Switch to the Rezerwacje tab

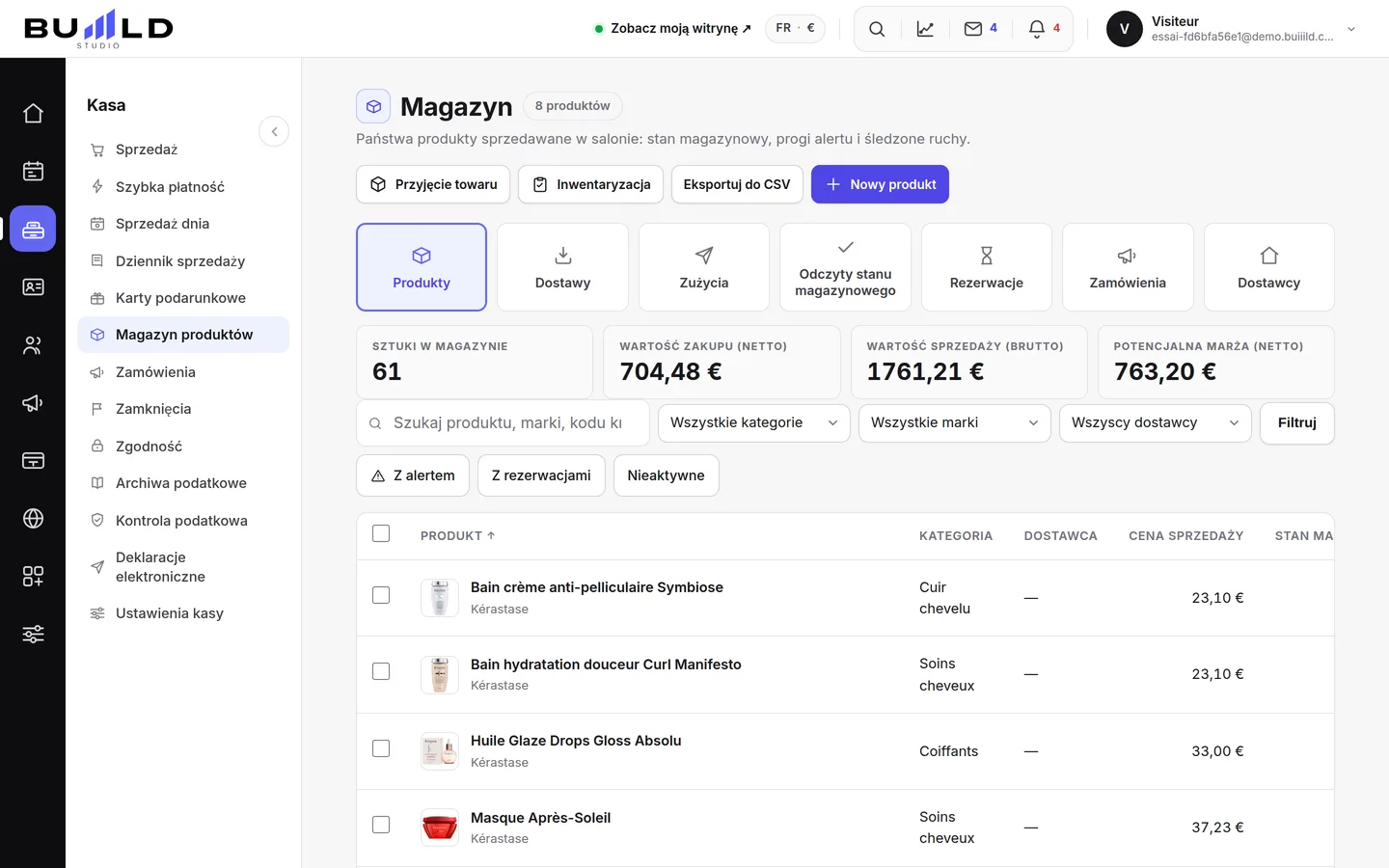tap(986, 267)
